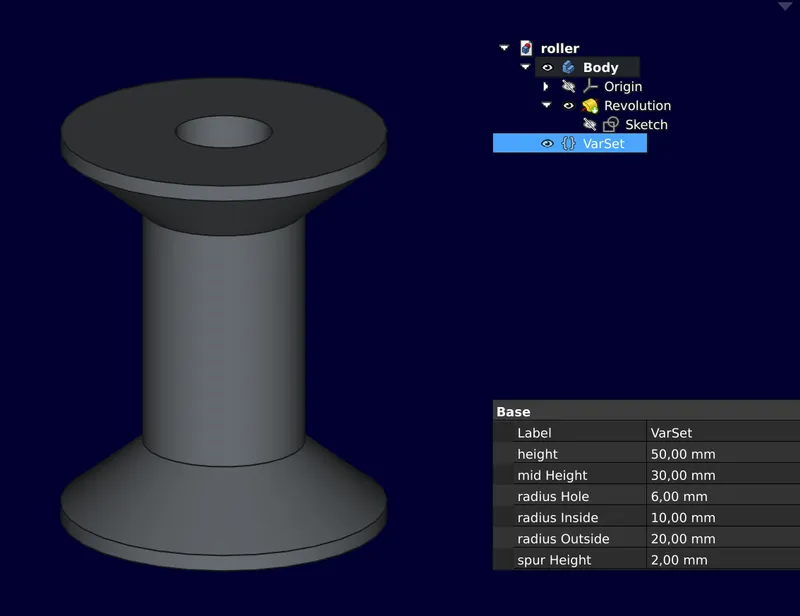Show the hidden Origin item

568,86
